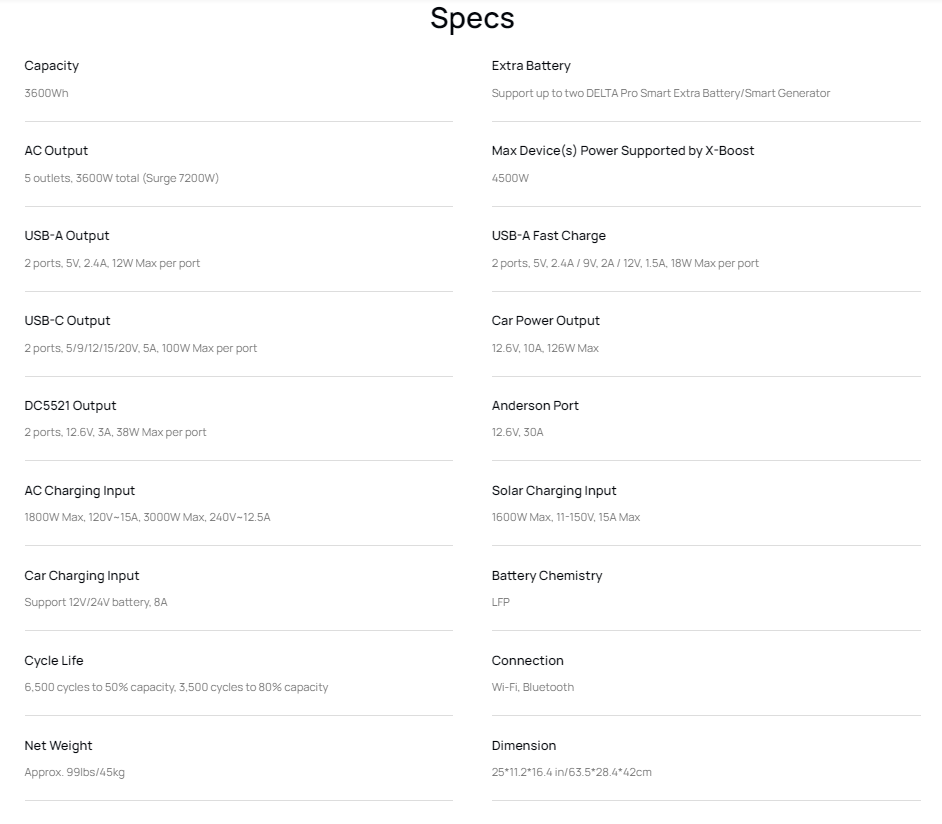Select the LFP Battery Chemistry value
The width and height of the screenshot is (942, 824).
[x=501, y=602]
